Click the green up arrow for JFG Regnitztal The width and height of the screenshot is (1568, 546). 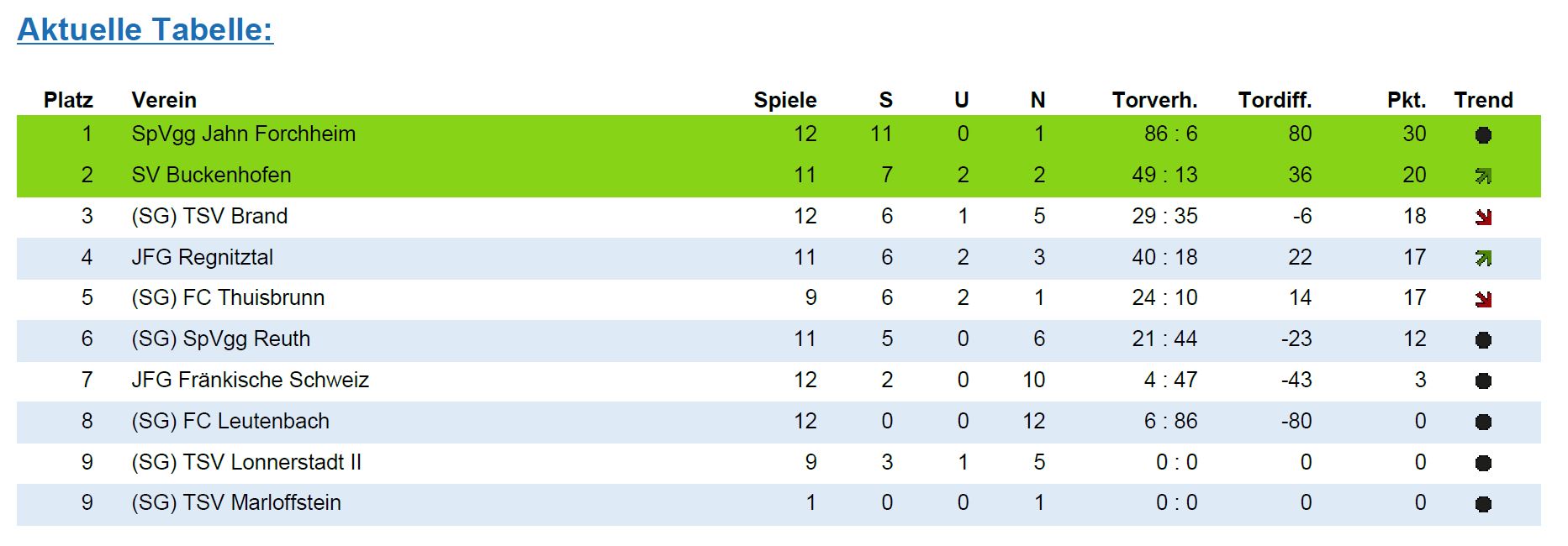(x=1483, y=259)
